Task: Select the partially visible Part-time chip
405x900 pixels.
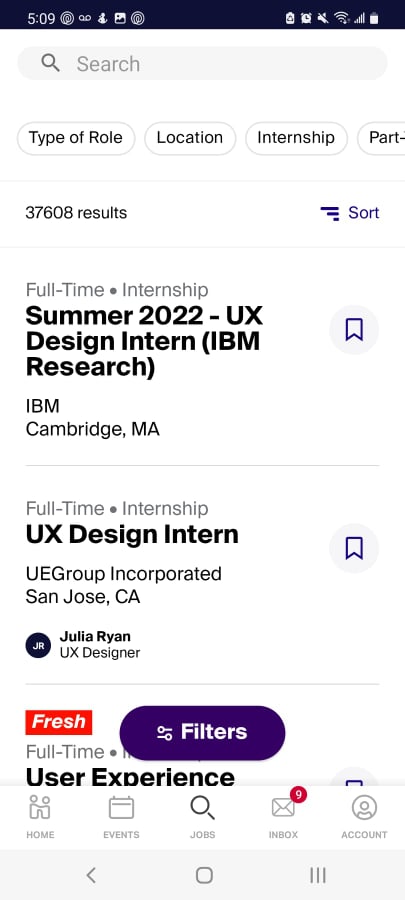Action: coord(381,138)
